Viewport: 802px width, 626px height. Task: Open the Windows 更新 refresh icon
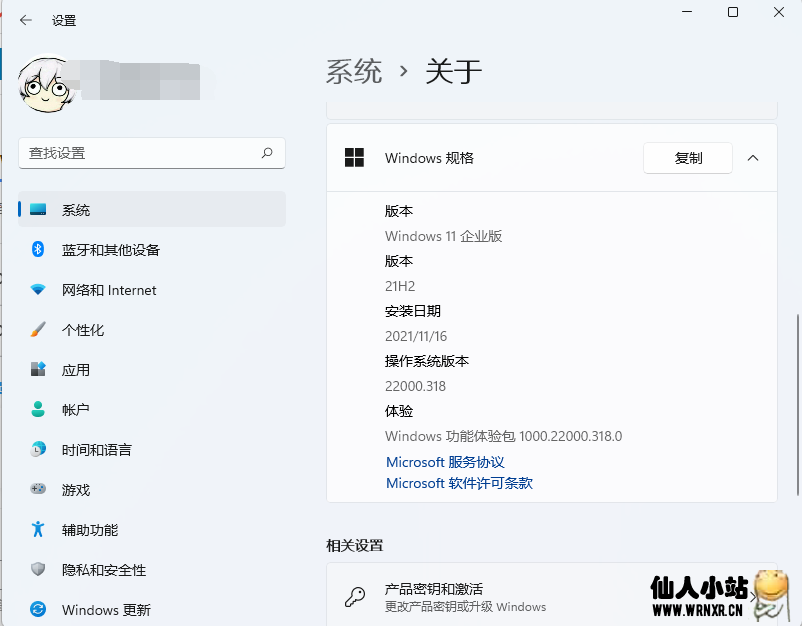(x=38, y=609)
